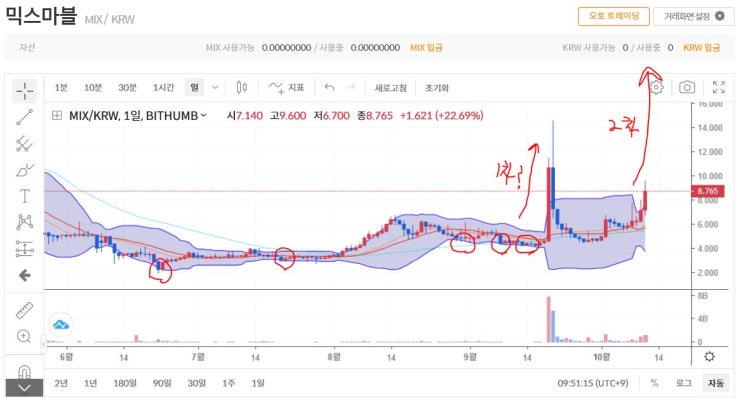The width and height of the screenshot is (743, 408).
Task: Select the 30분 interval
Action: pyautogui.click(x=127, y=88)
